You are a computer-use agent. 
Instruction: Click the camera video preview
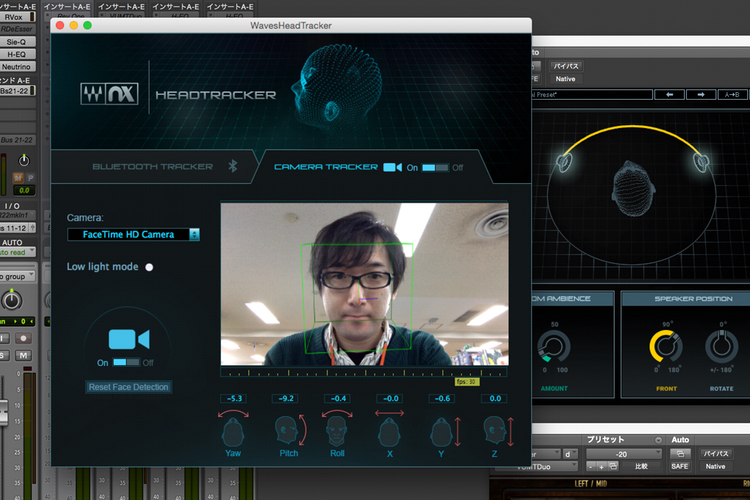coord(364,284)
